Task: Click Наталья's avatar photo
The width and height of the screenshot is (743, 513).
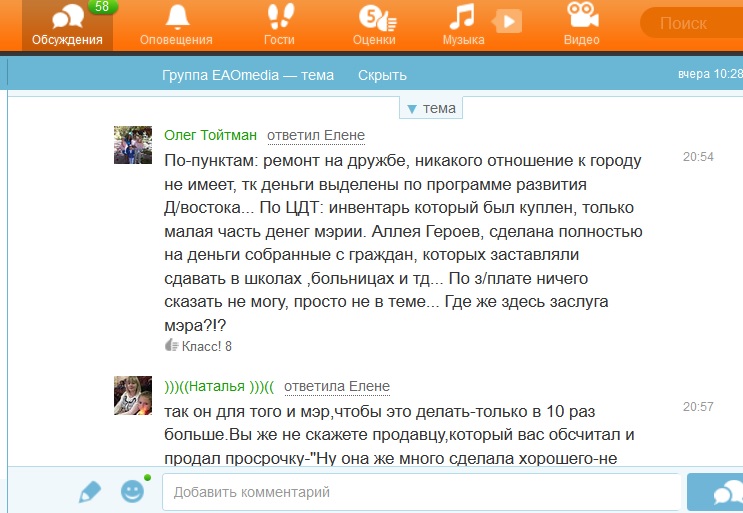Action: coord(133,396)
